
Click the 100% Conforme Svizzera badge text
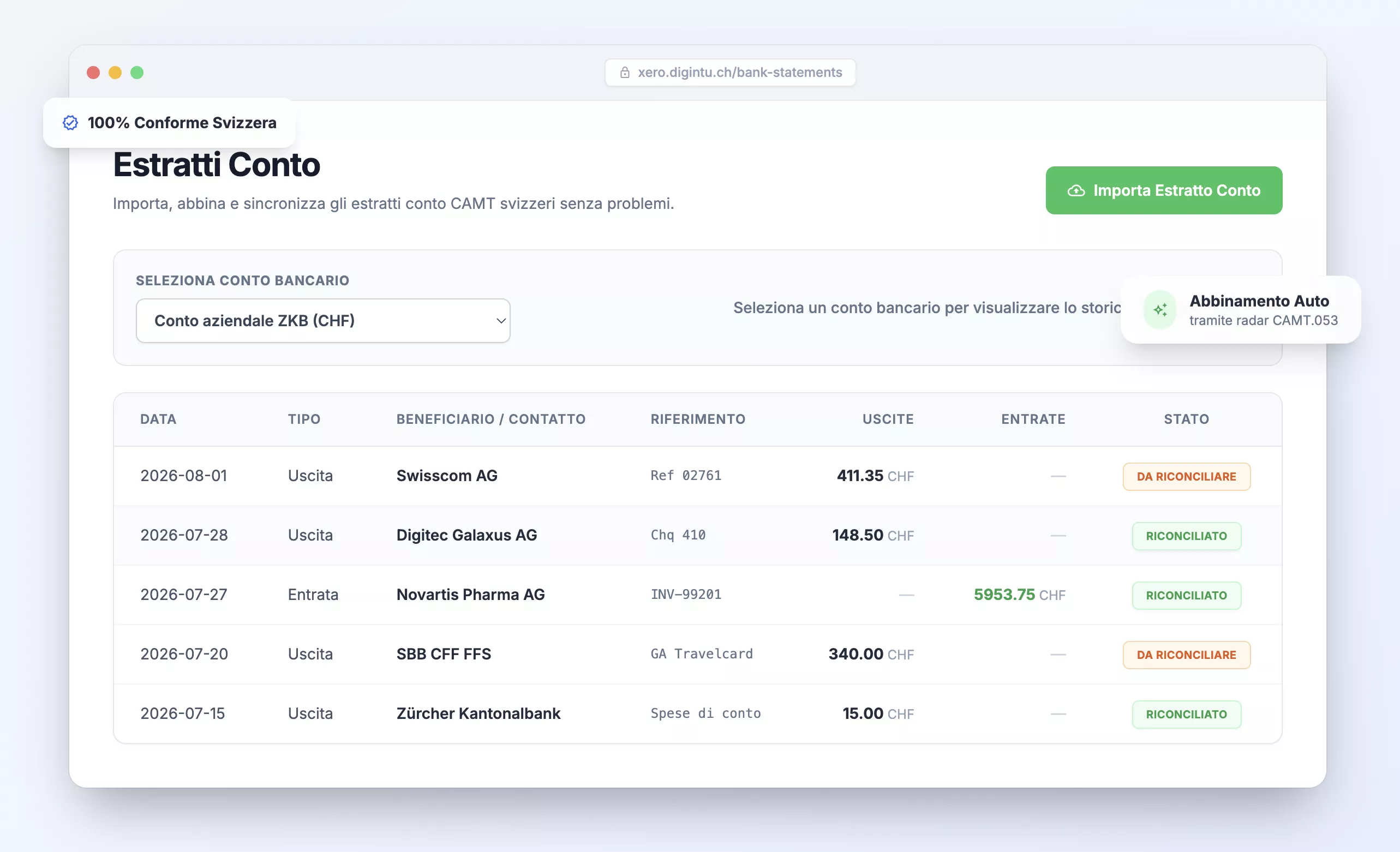(182, 123)
